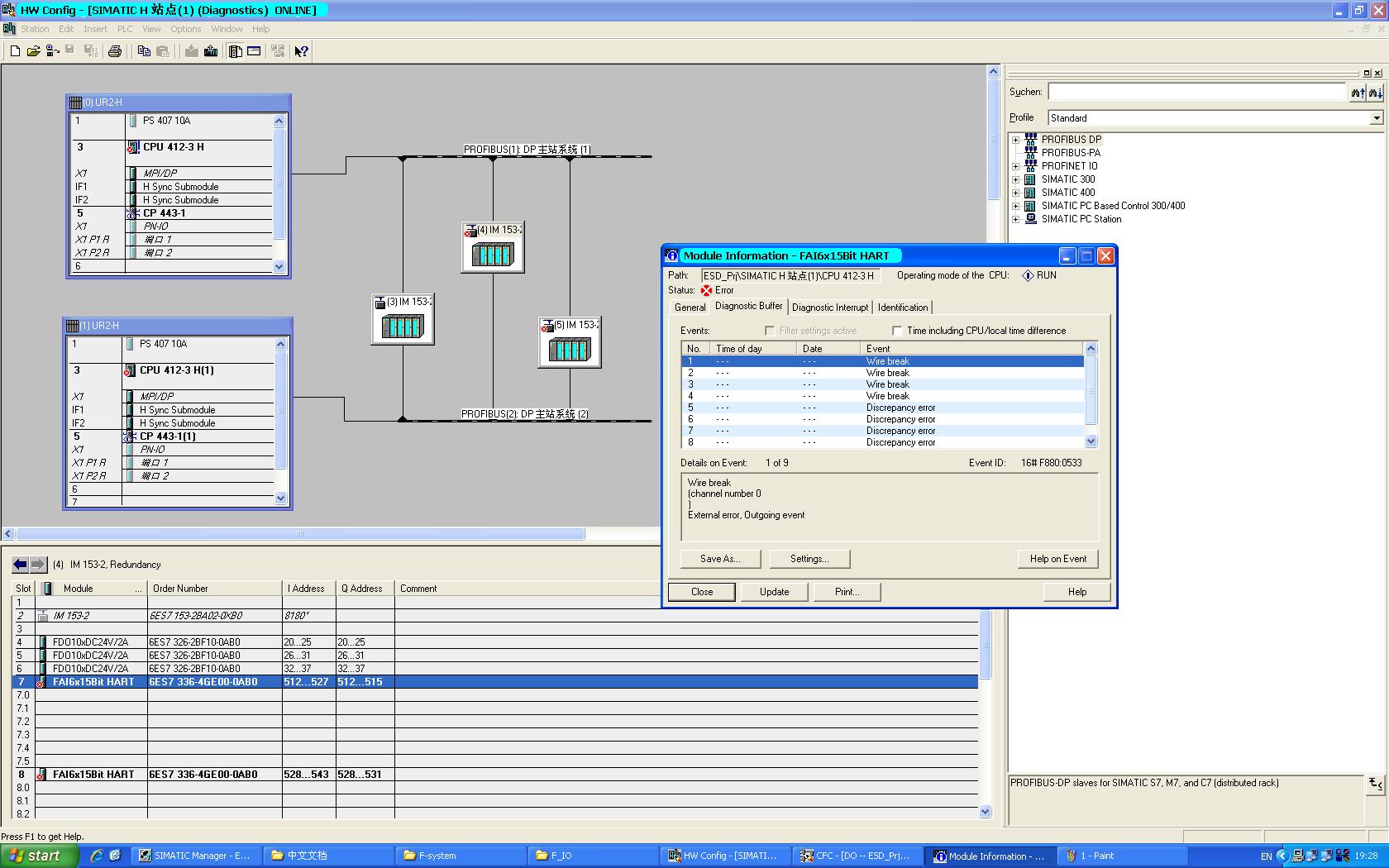Expand the SIMATIC PC Station node
1389x868 pixels.
point(1016,219)
